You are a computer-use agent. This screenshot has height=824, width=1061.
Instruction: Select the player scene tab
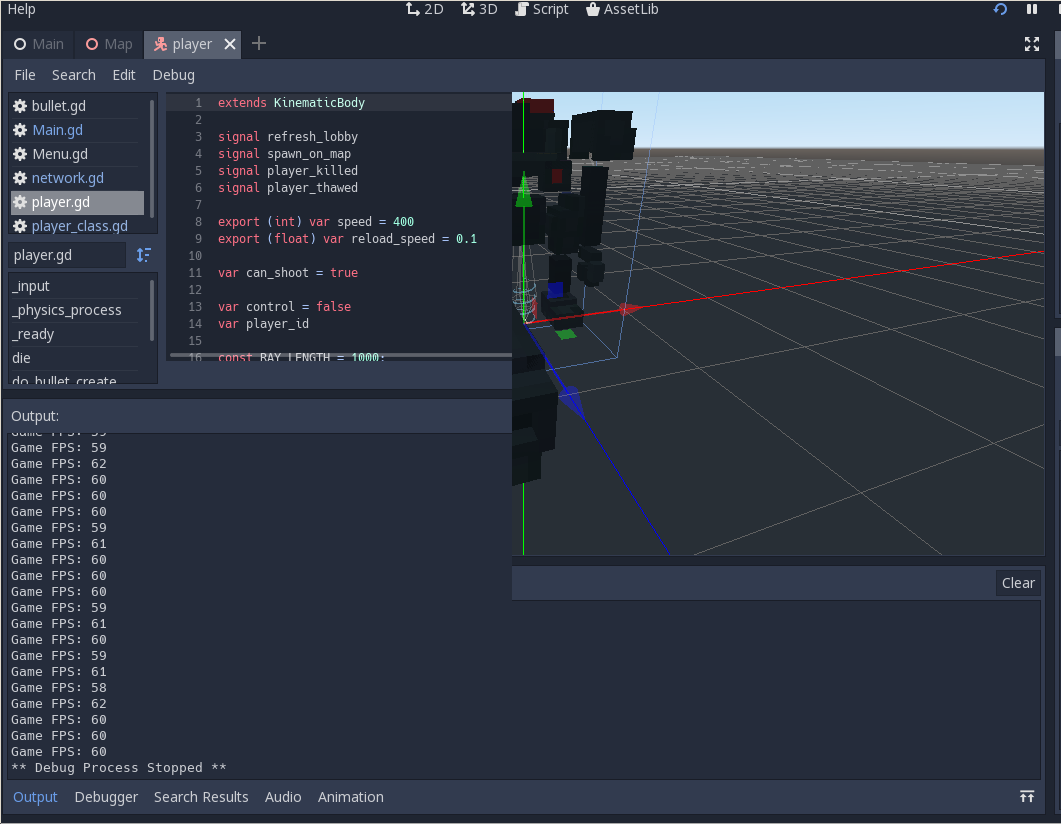(191, 44)
